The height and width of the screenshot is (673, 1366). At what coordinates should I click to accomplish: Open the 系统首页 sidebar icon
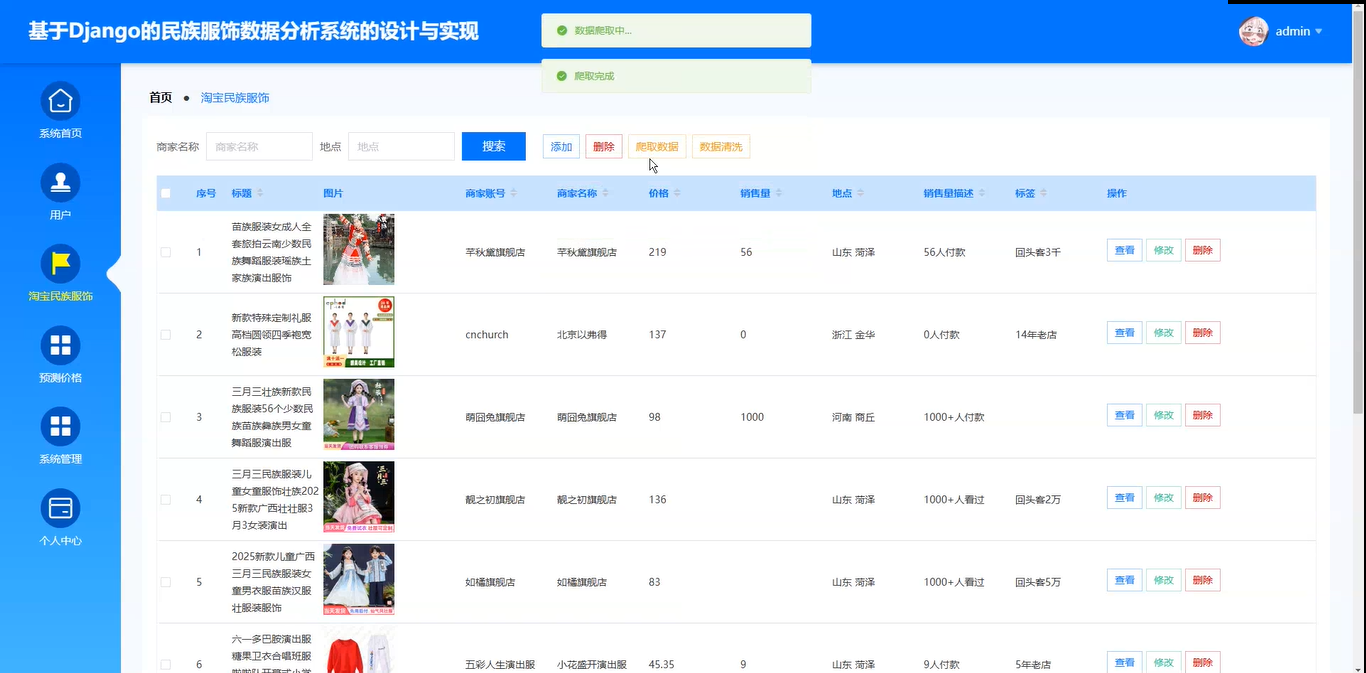pos(60,100)
